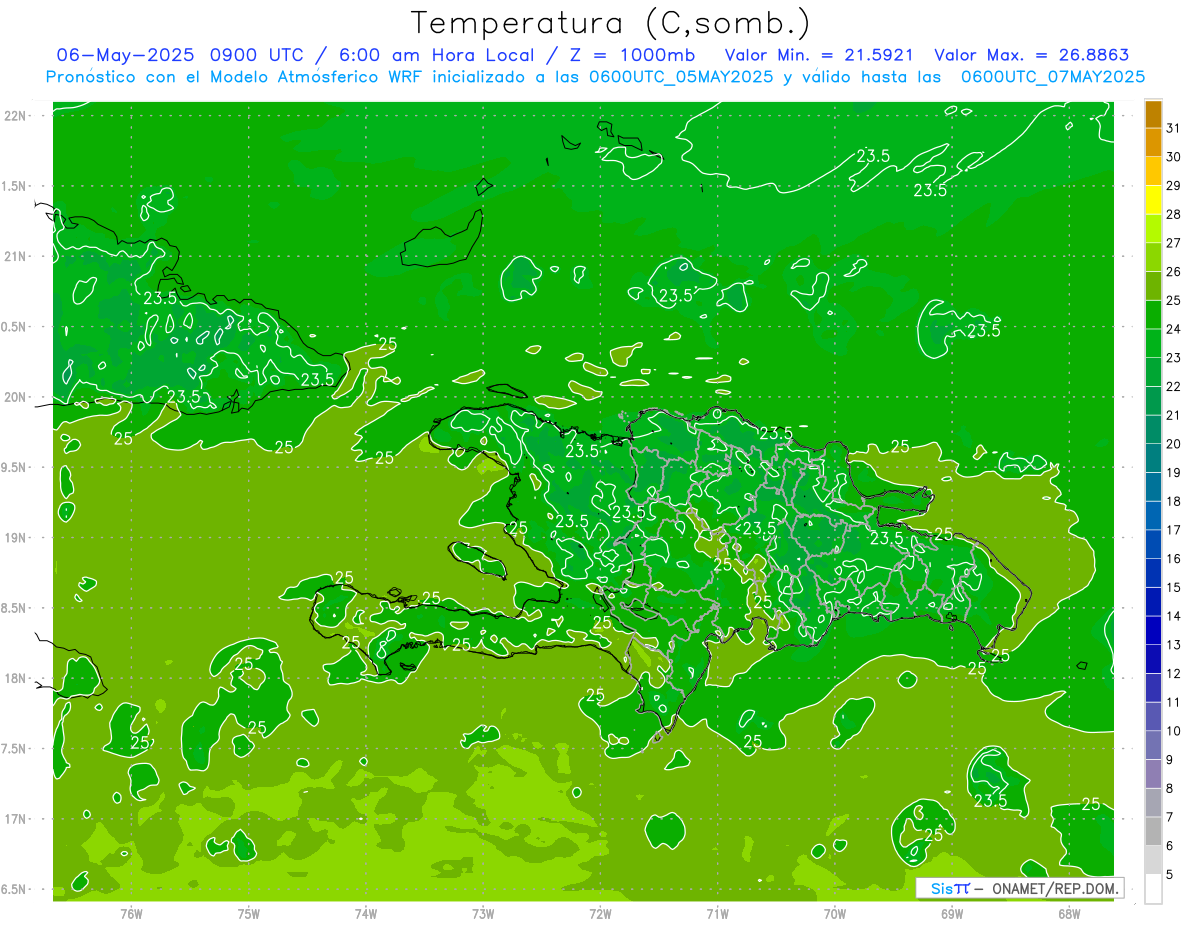Click the purple colorbar swatch between 9 and 10
Image resolution: width=1200 pixels, height=927 pixels.
[x=1154, y=746]
